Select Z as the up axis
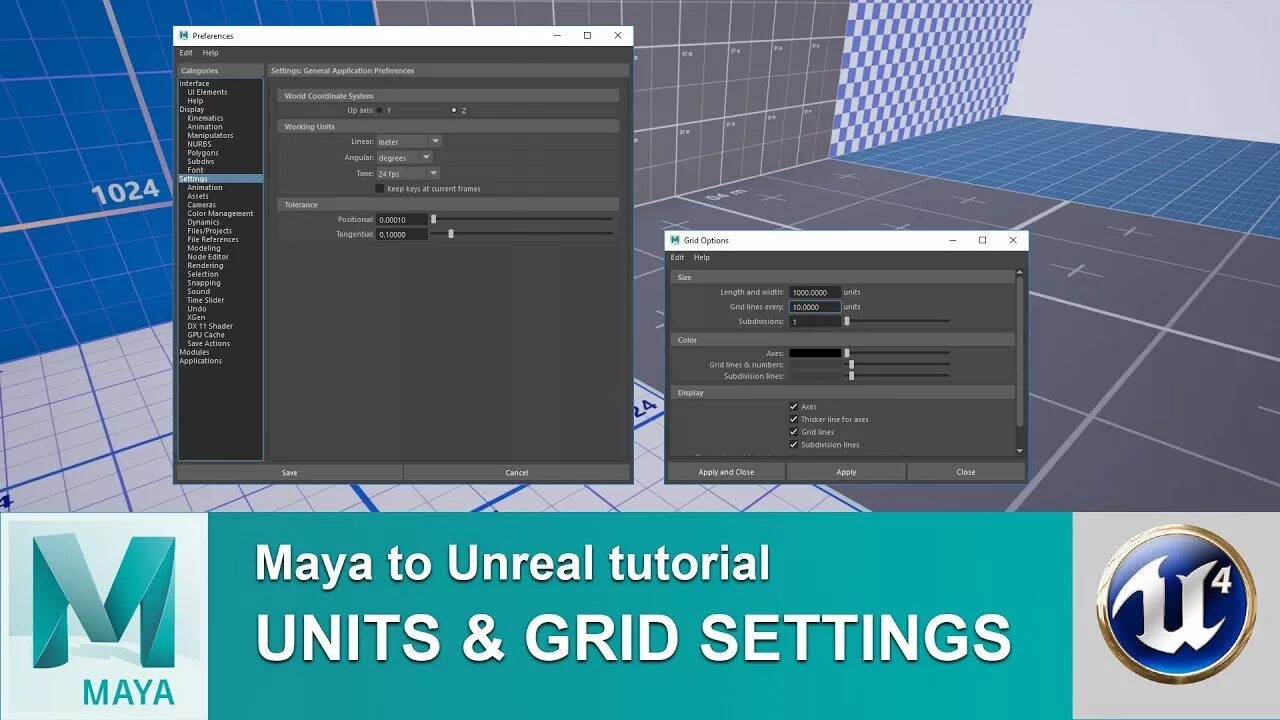The image size is (1280, 720). click(x=454, y=110)
